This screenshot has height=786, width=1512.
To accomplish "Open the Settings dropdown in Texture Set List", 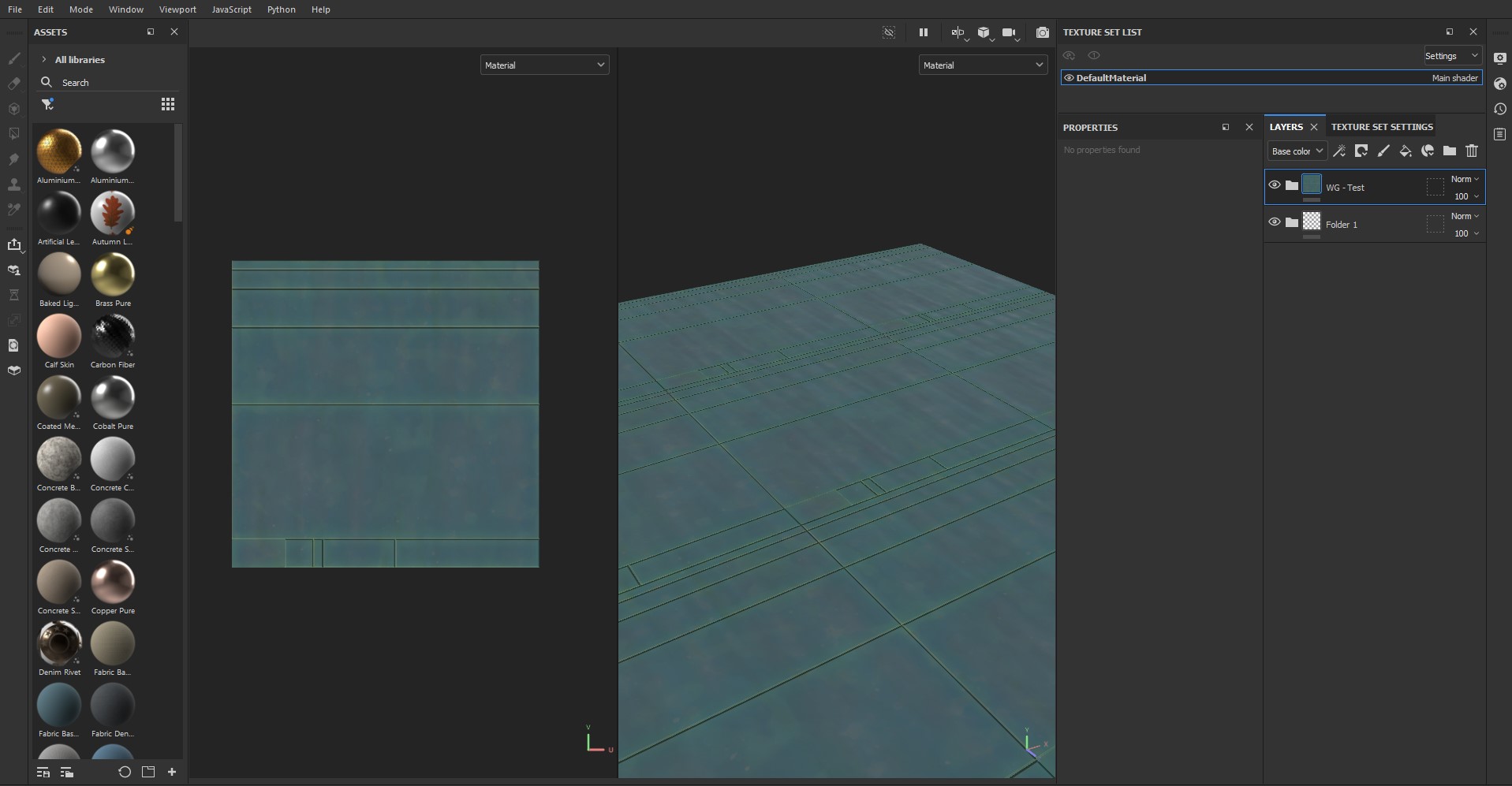I will (x=1450, y=55).
